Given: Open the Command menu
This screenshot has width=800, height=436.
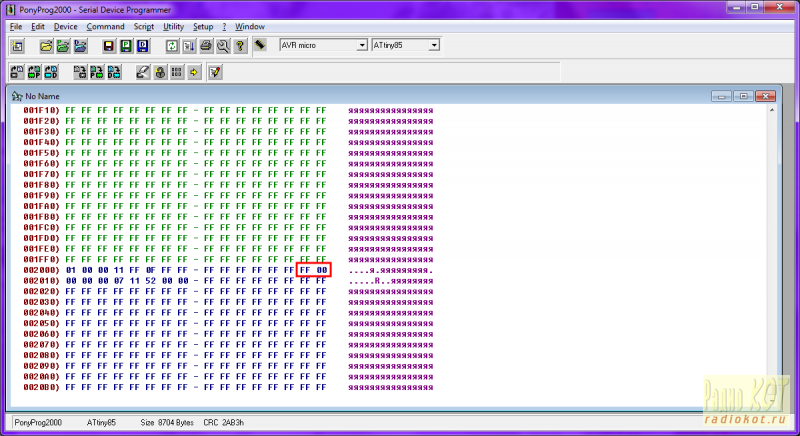Looking at the screenshot, I should pyautogui.click(x=105, y=26).
